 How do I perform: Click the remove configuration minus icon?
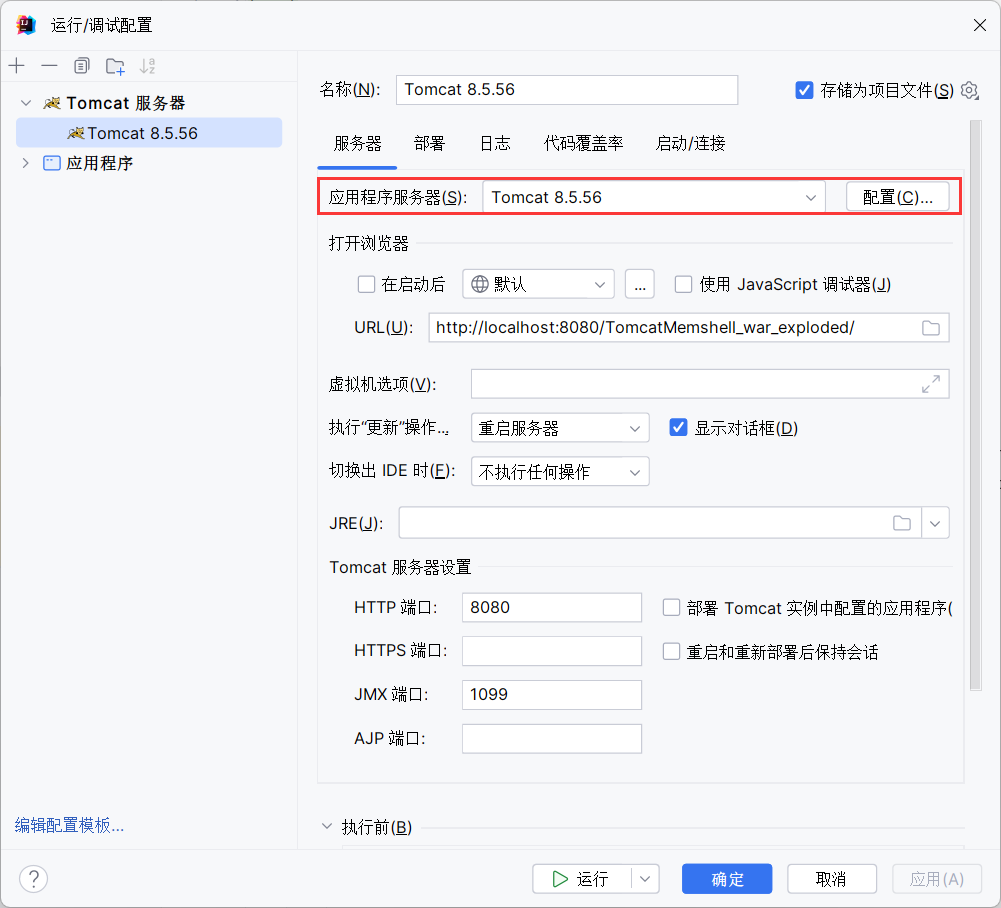49,65
